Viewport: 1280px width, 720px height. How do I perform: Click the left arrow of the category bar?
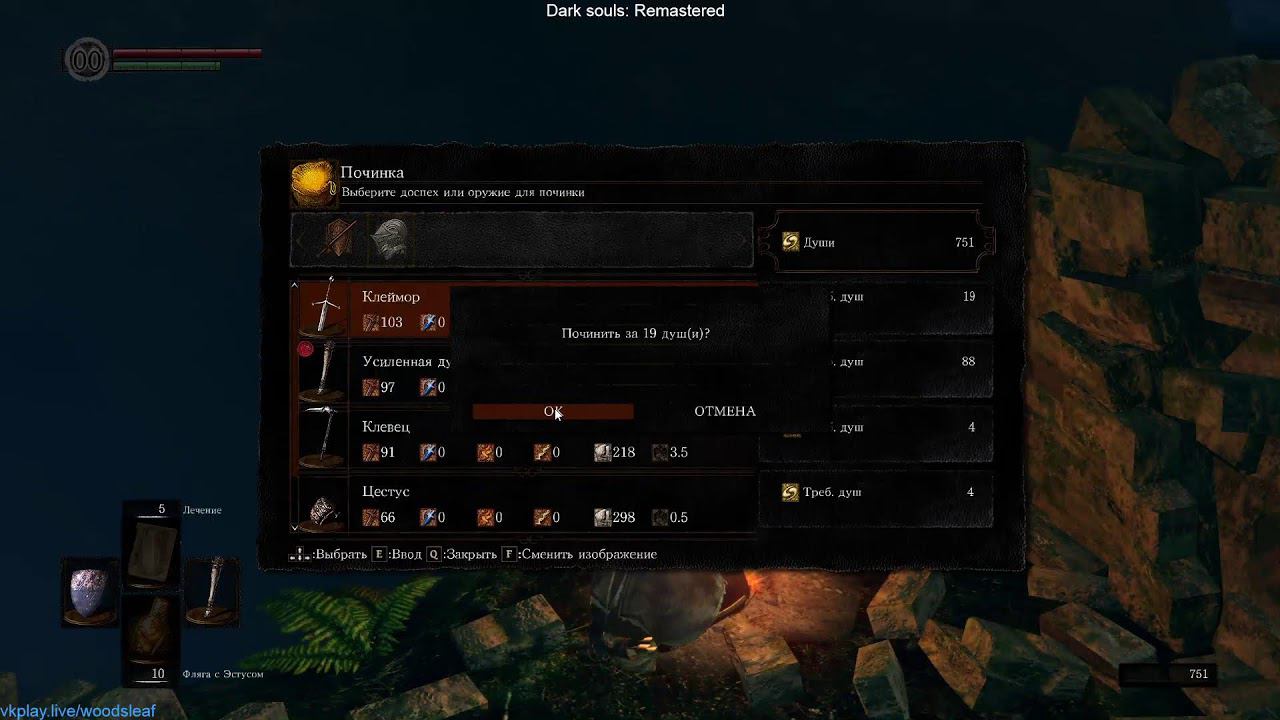pyautogui.click(x=299, y=241)
